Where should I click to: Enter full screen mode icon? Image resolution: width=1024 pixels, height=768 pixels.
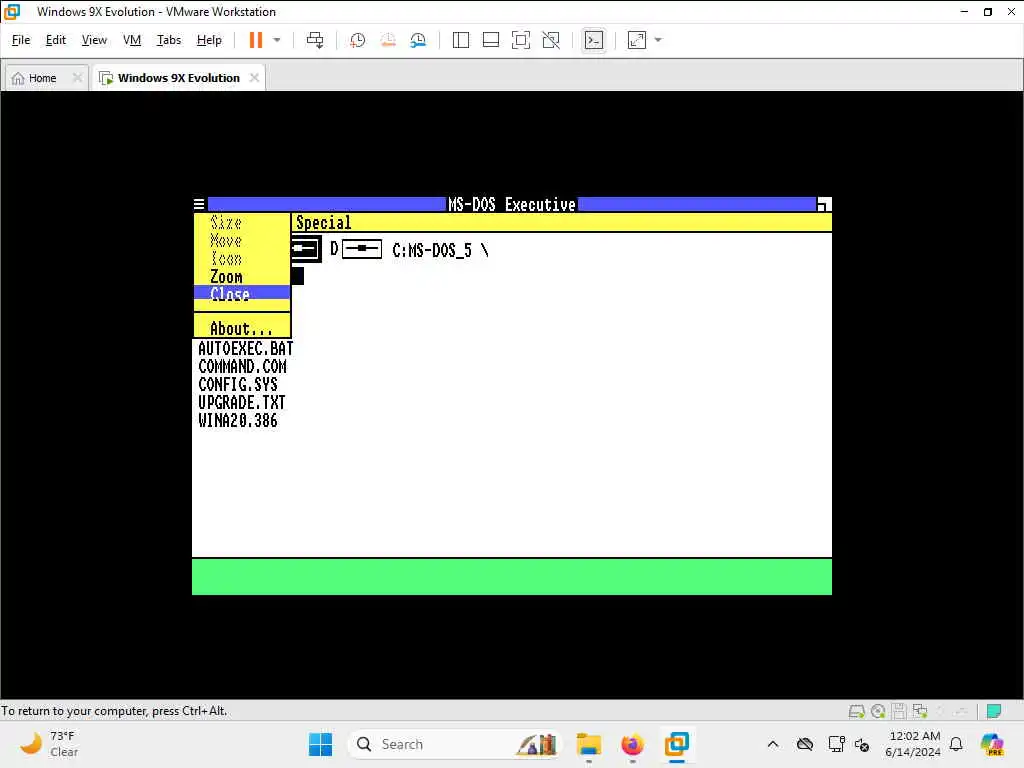pos(520,40)
